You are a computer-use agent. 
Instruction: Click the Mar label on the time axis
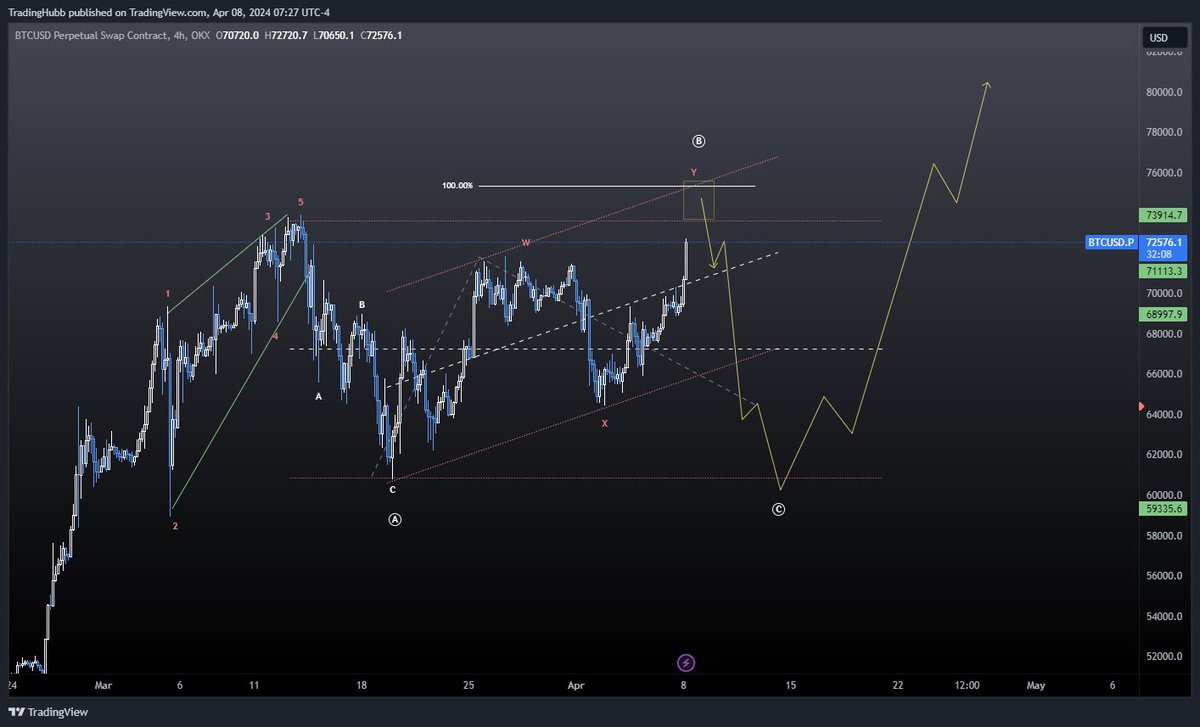coord(104,685)
